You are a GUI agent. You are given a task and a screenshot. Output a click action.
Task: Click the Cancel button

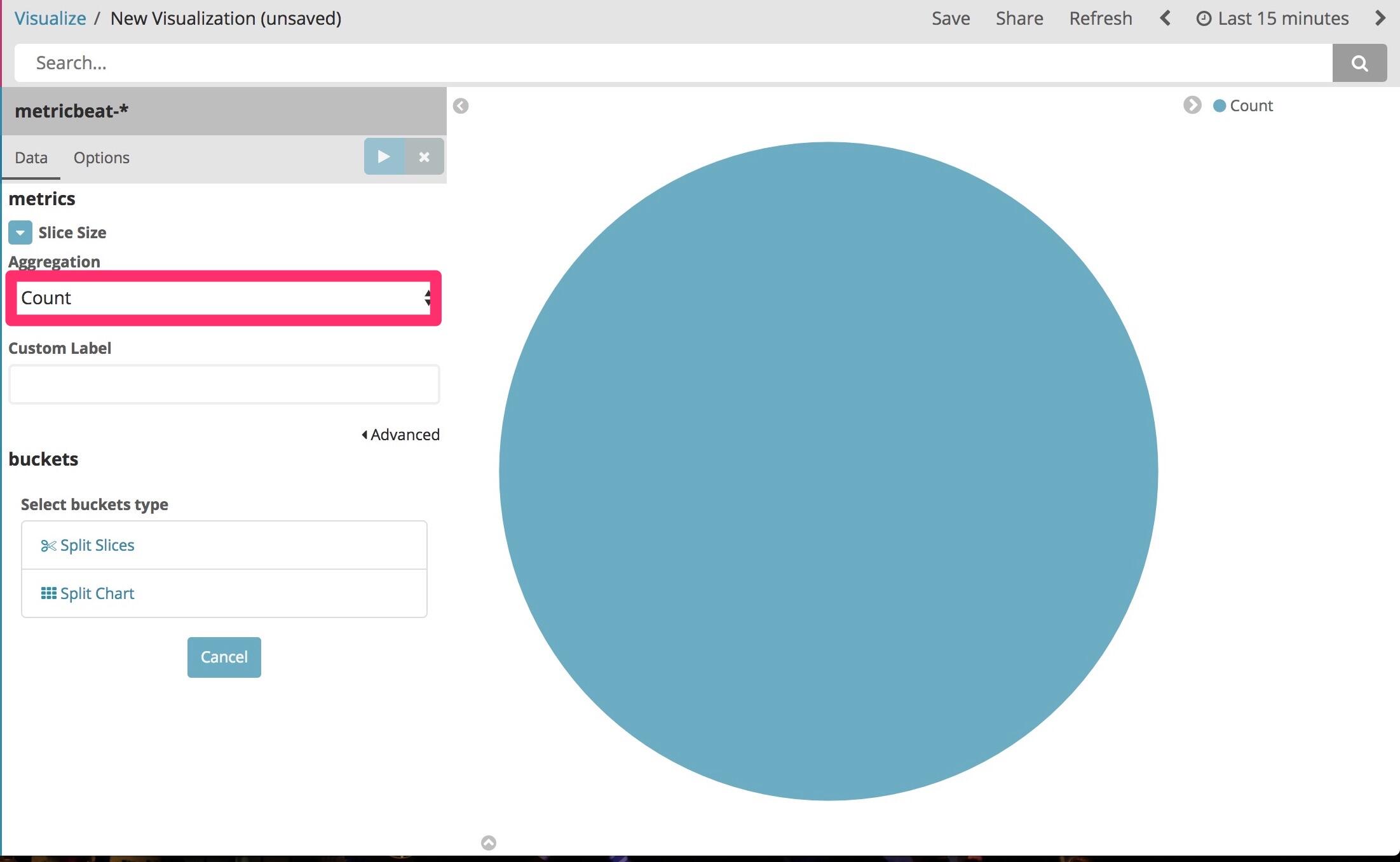[224, 657]
